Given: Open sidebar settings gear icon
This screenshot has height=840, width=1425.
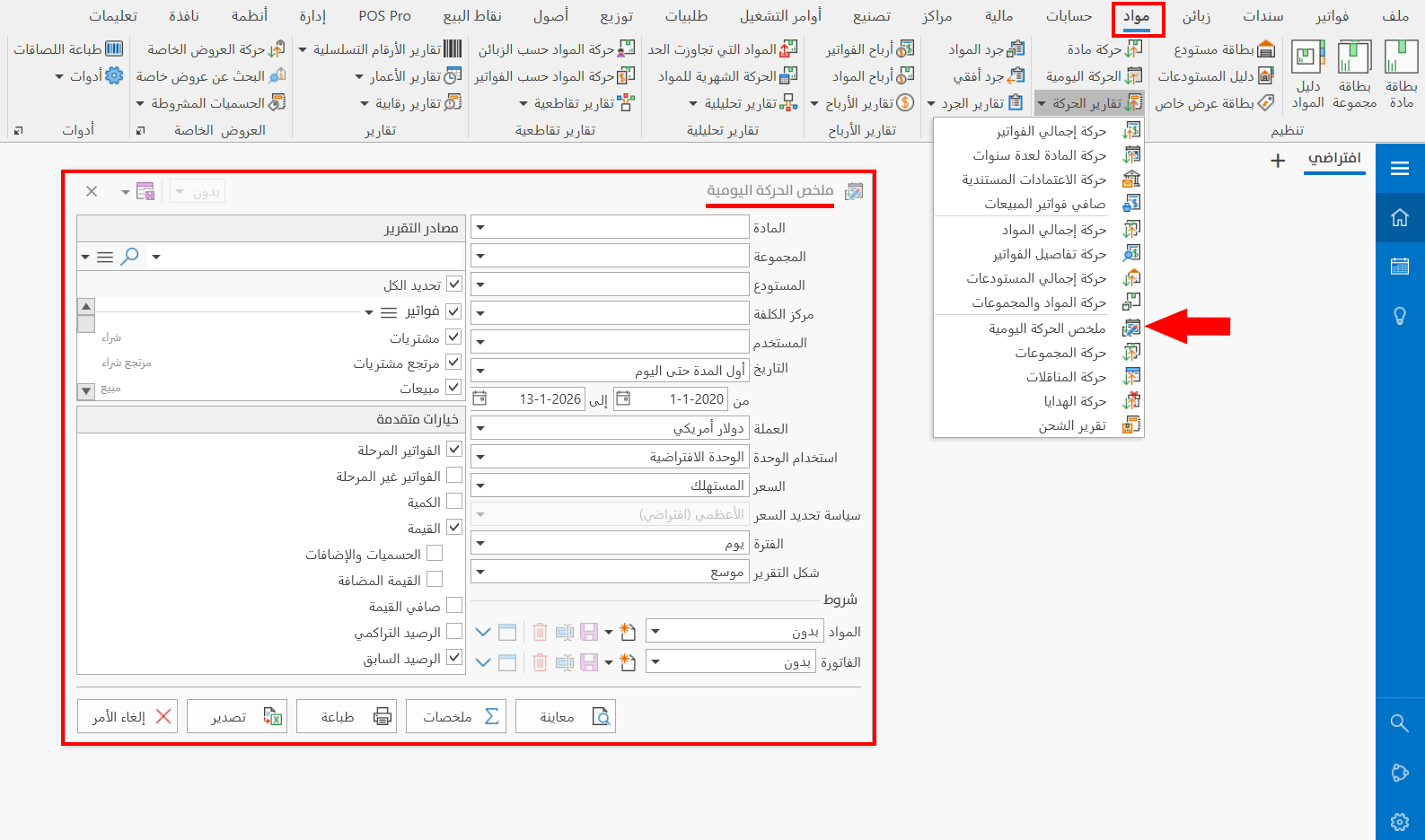Looking at the screenshot, I should [1400, 821].
